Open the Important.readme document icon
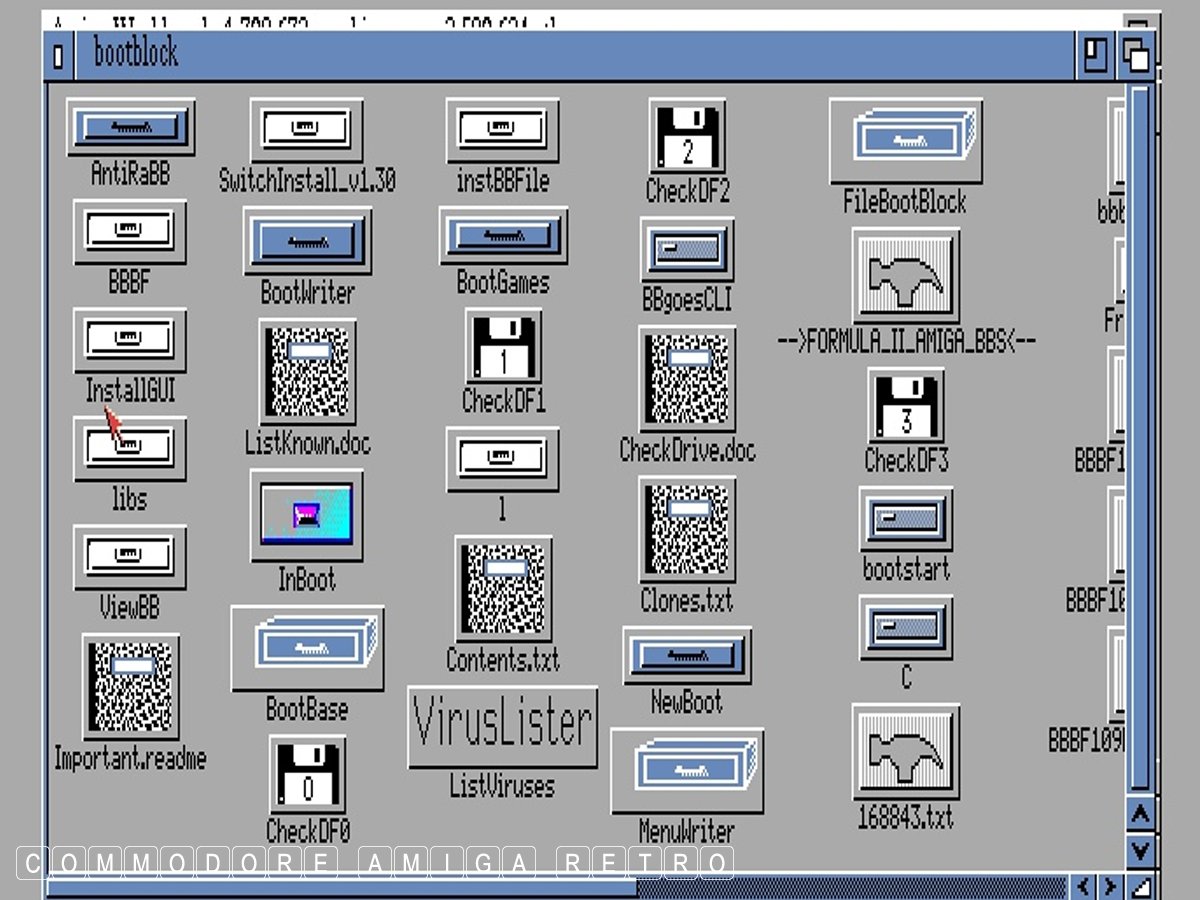Screen dimensions: 1200x900 tap(131, 687)
